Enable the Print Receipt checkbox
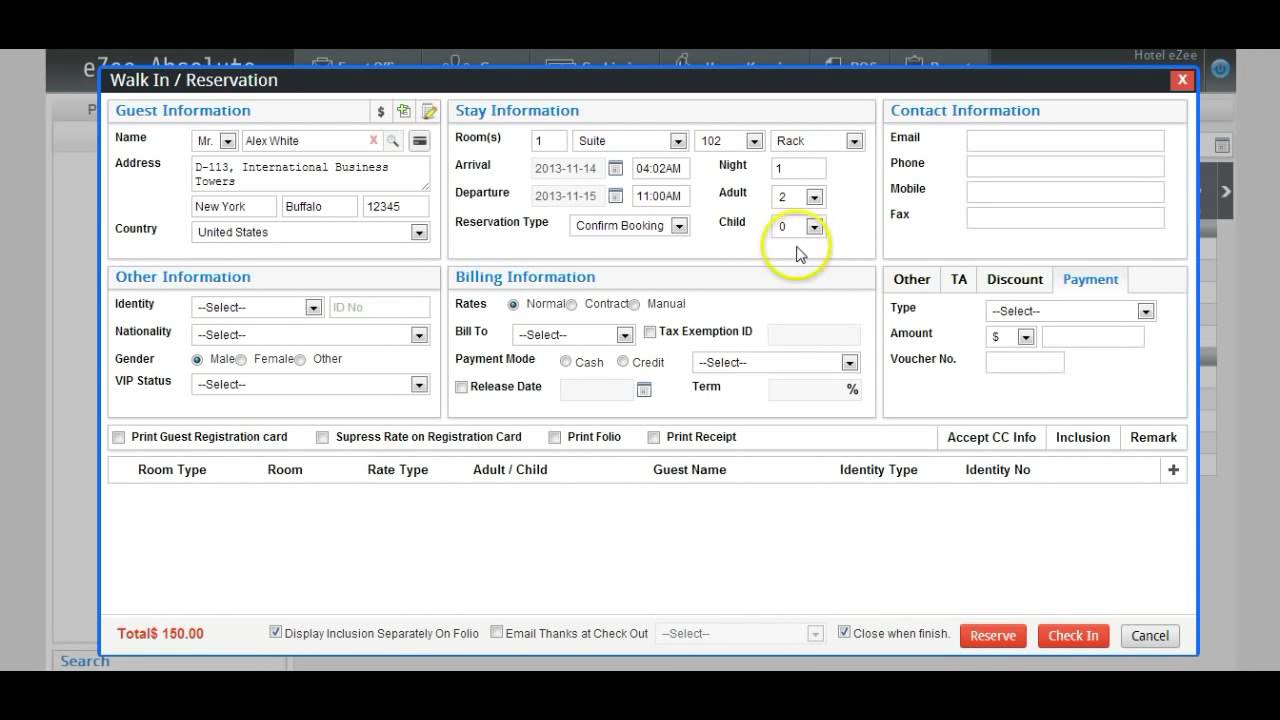Image resolution: width=1280 pixels, height=720 pixels. (653, 437)
